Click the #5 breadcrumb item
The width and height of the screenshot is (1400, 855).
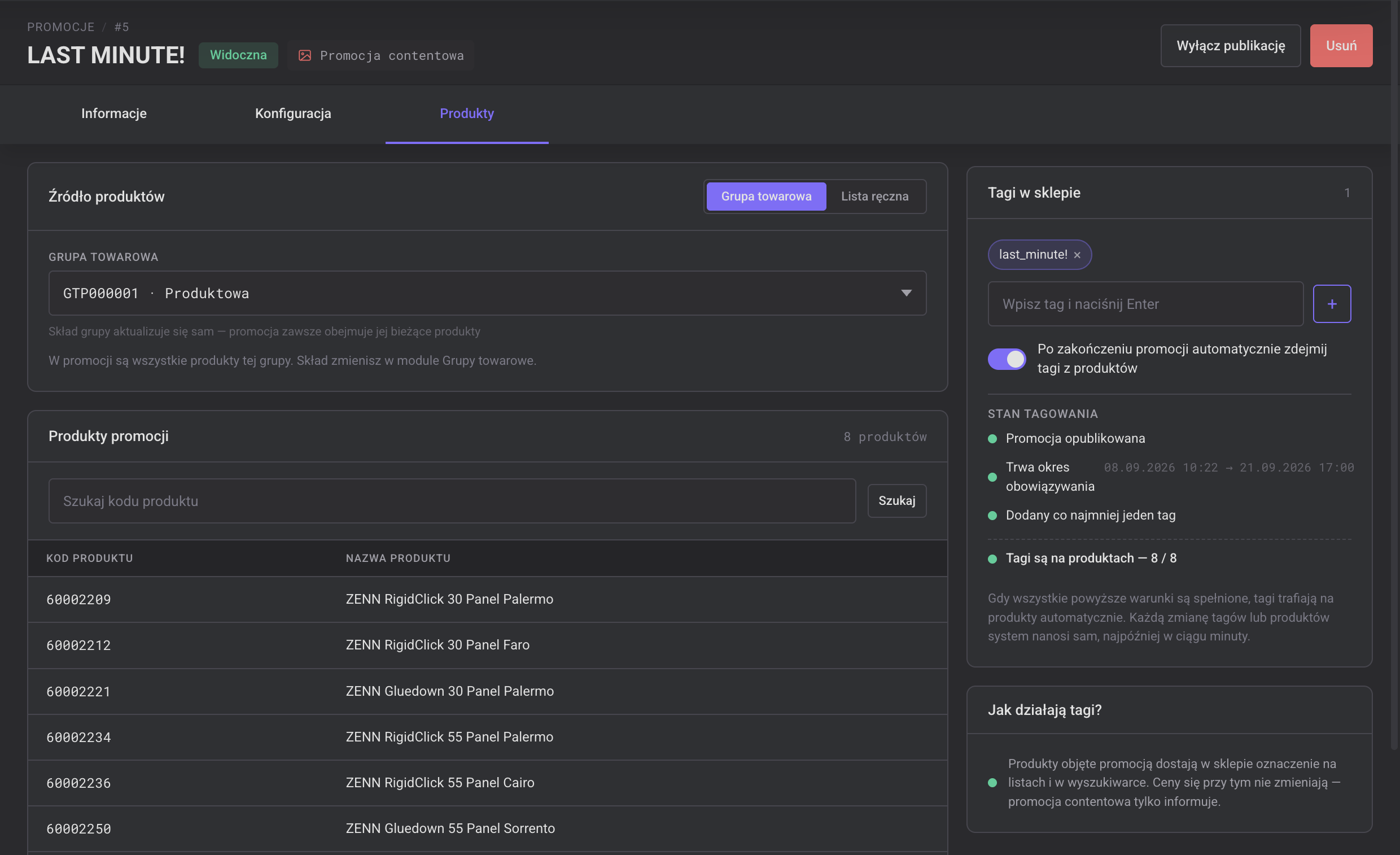click(x=121, y=27)
